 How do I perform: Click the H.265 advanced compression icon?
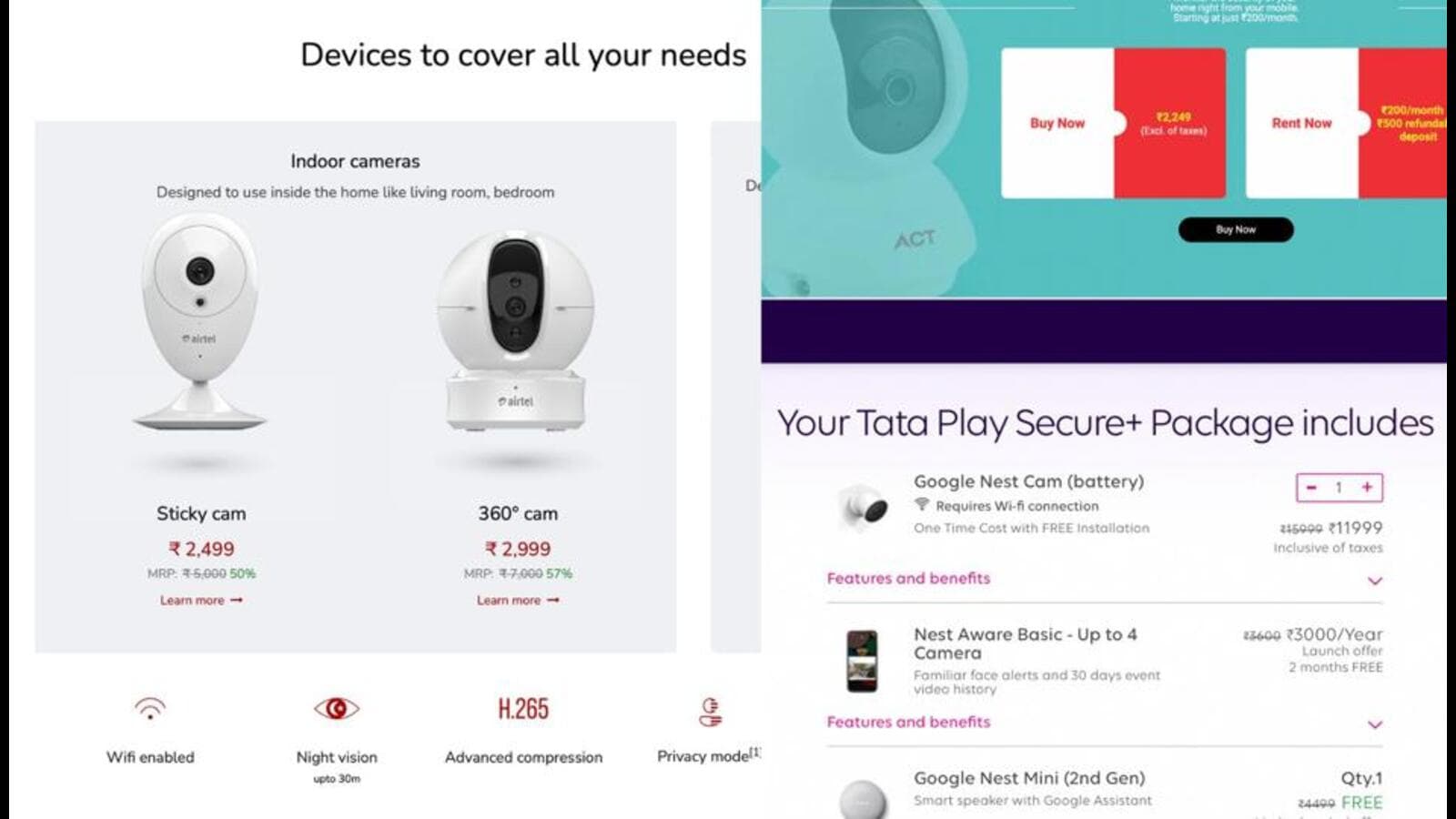523,708
